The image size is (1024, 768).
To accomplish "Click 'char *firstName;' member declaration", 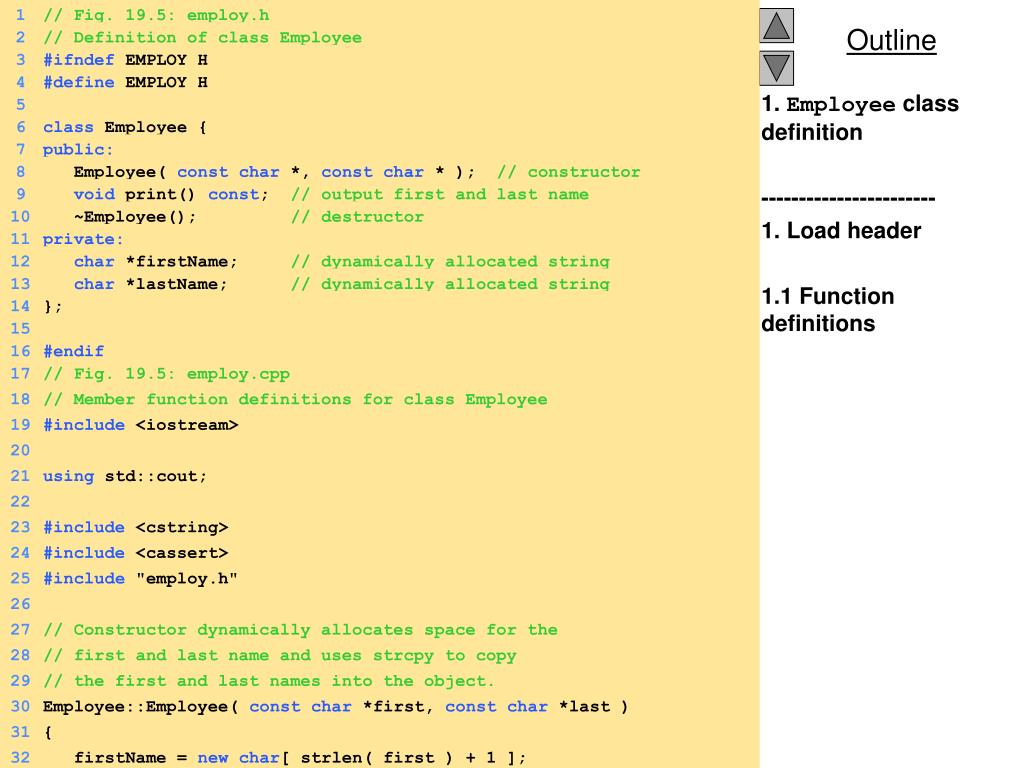I will coord(155,261).
